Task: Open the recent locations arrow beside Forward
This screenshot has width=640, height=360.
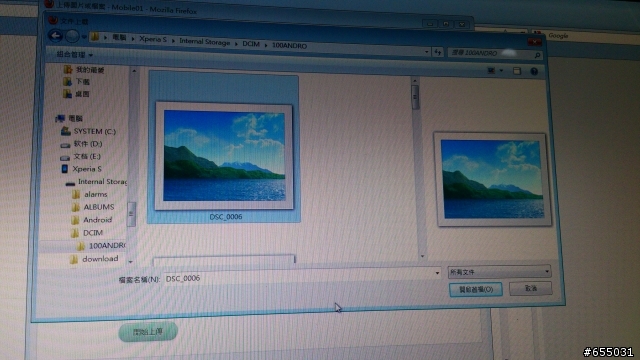Action: click(84, 37)
